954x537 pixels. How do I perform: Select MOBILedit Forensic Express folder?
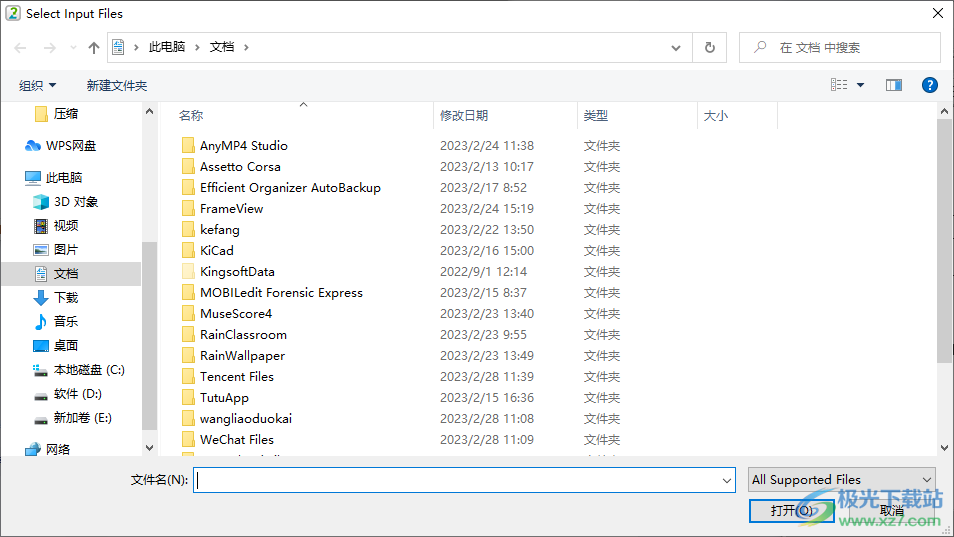pyautogui.click(x=281, y=293)
